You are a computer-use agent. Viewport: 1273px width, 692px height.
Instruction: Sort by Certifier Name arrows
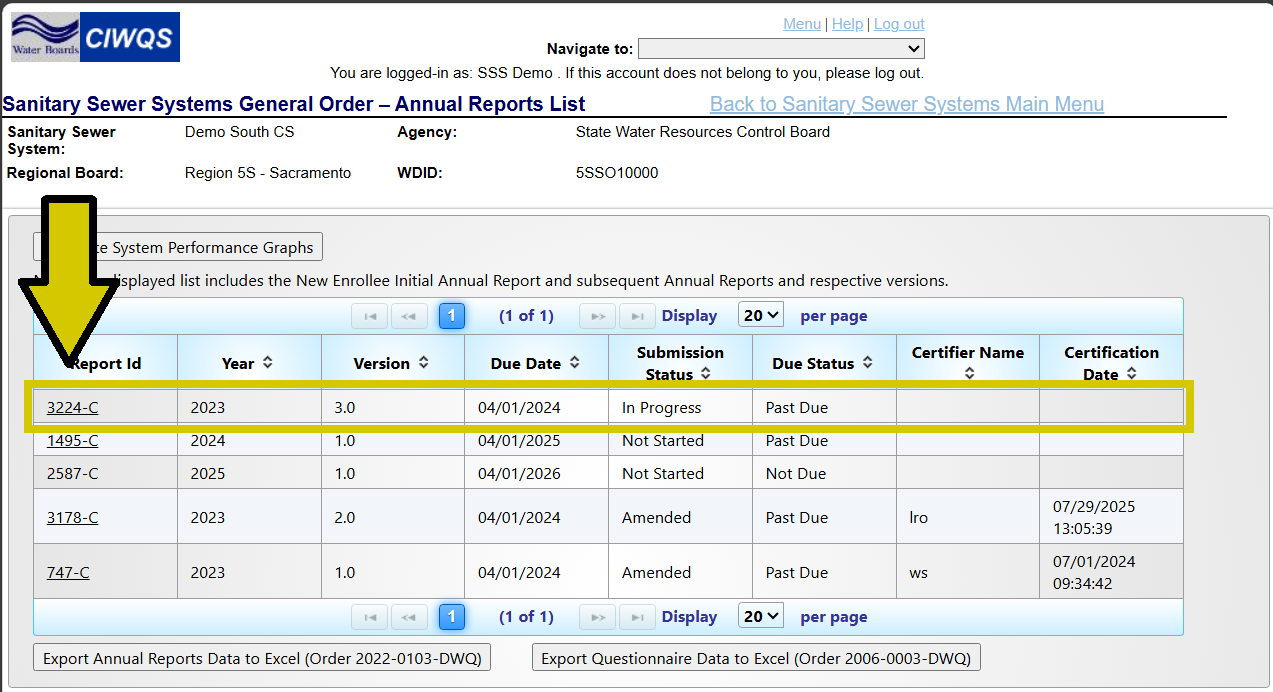[968, 374]
